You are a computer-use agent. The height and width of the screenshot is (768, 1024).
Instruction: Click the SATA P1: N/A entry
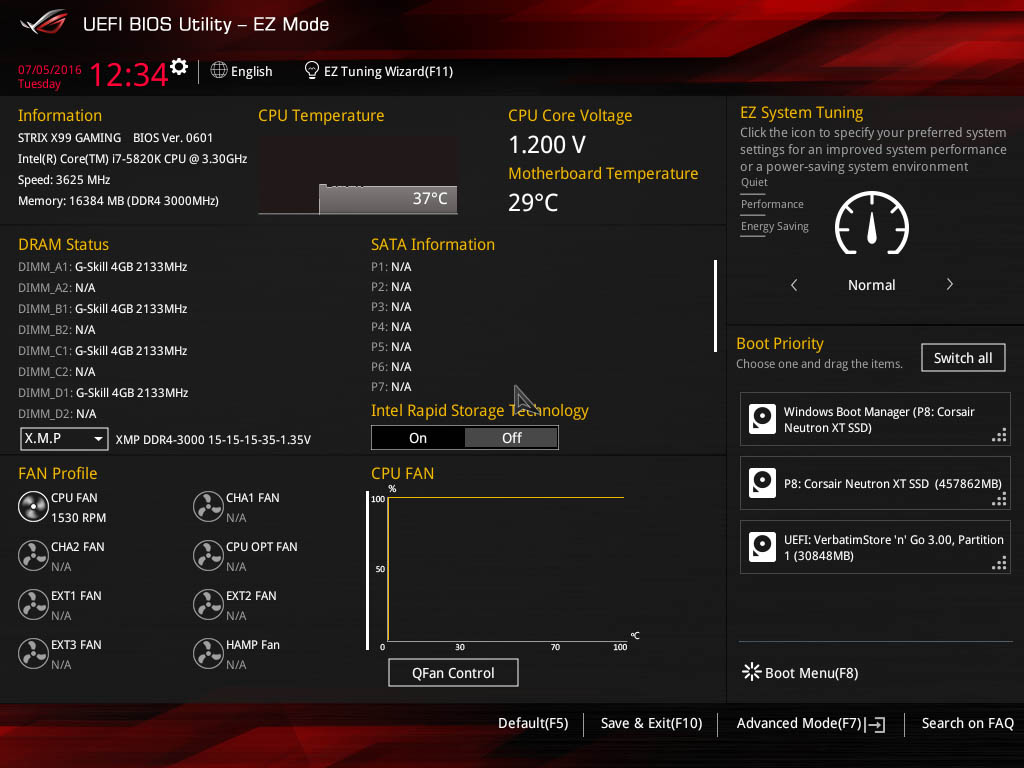tap(391, 266)
